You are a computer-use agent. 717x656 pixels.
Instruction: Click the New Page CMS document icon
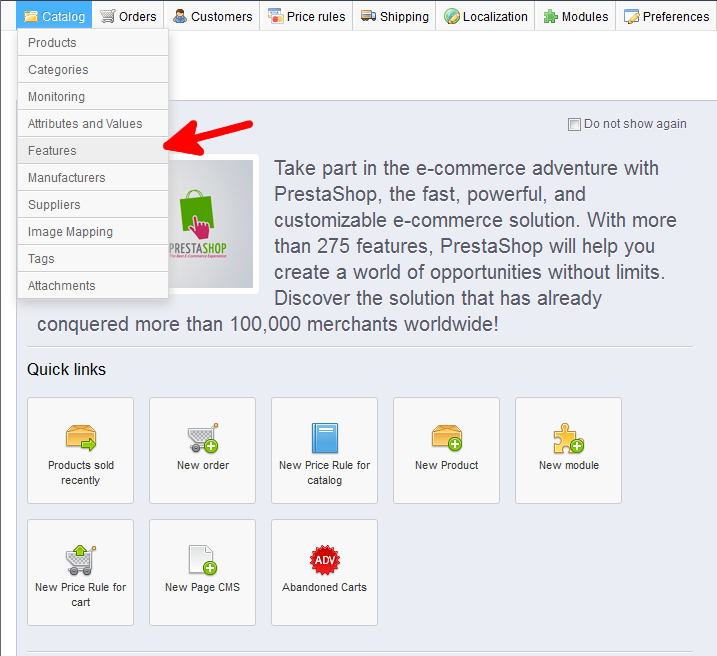pos(203,560)
